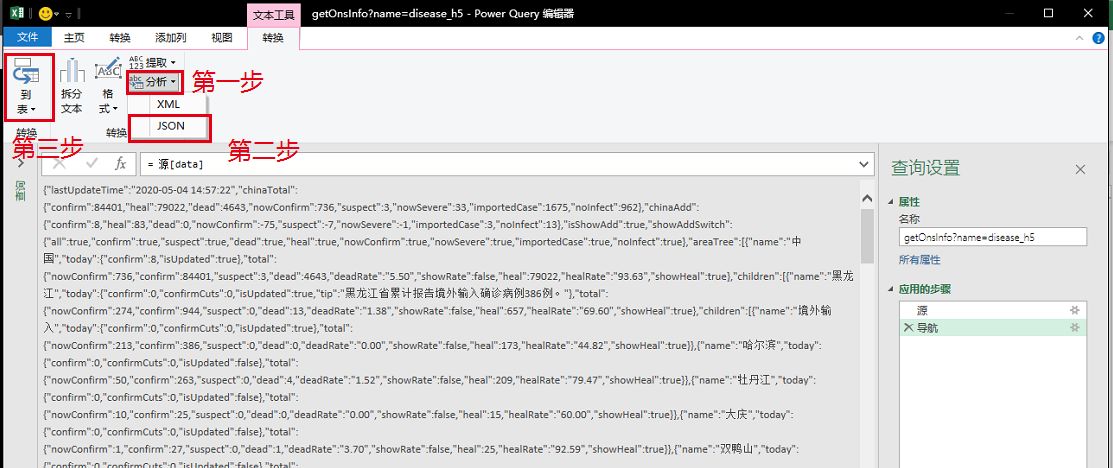Open settings gear for 导航 step
The height and width of the screenshot is (468, 1113).
(1075, 327)
